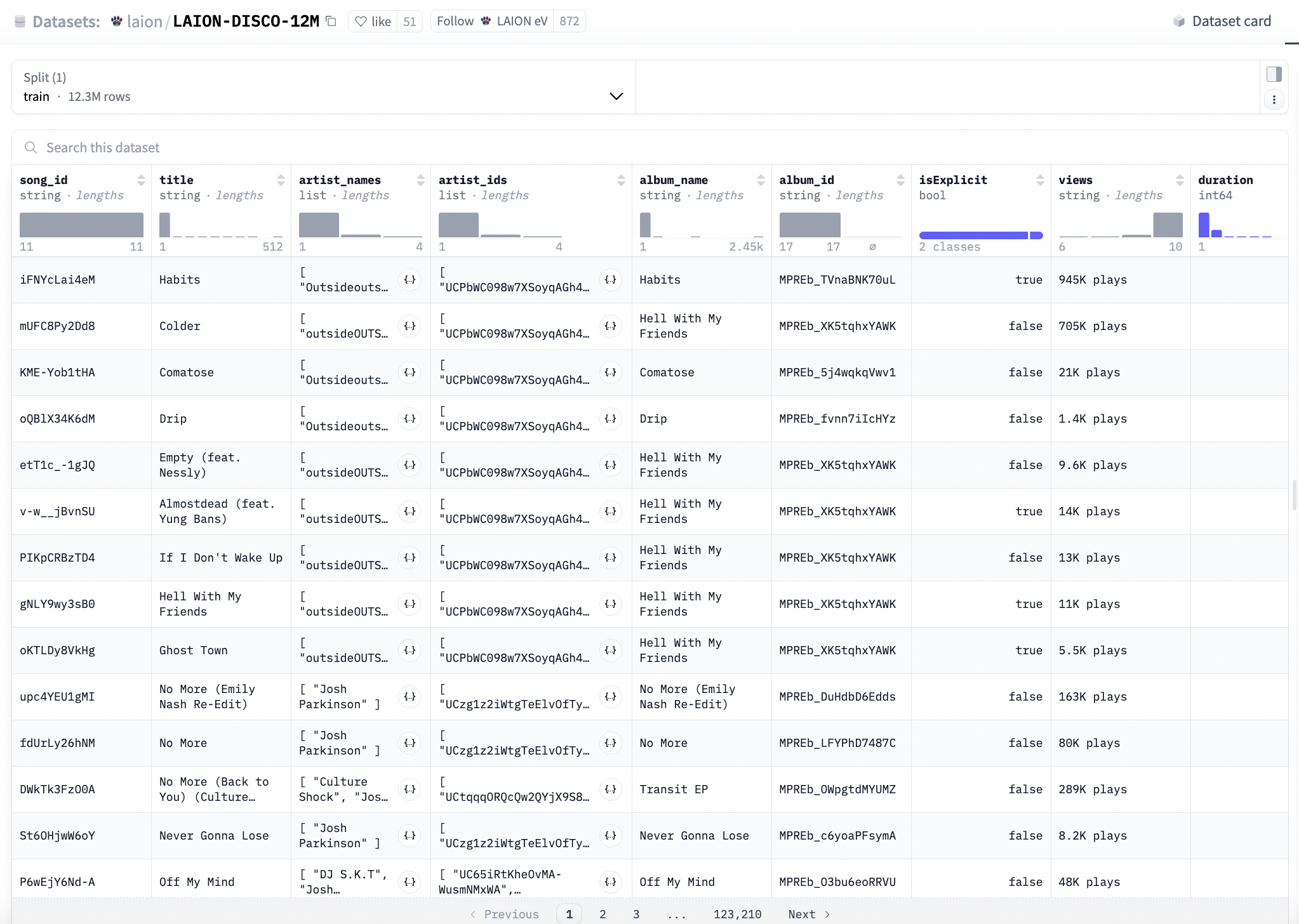The height and width of the screenshot is (924, 1299).
Task: Go to page 2 of results
Action: point(603,914)
